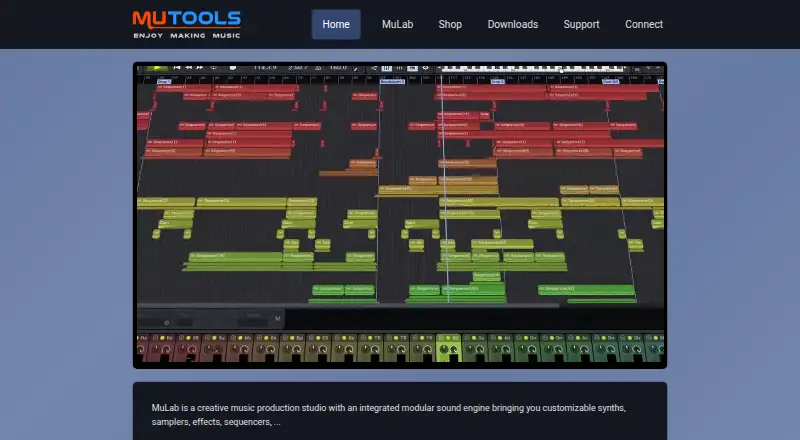The image size is (800, 440).
Task: Select the Connect navigation link
Action: click(644, 25)
